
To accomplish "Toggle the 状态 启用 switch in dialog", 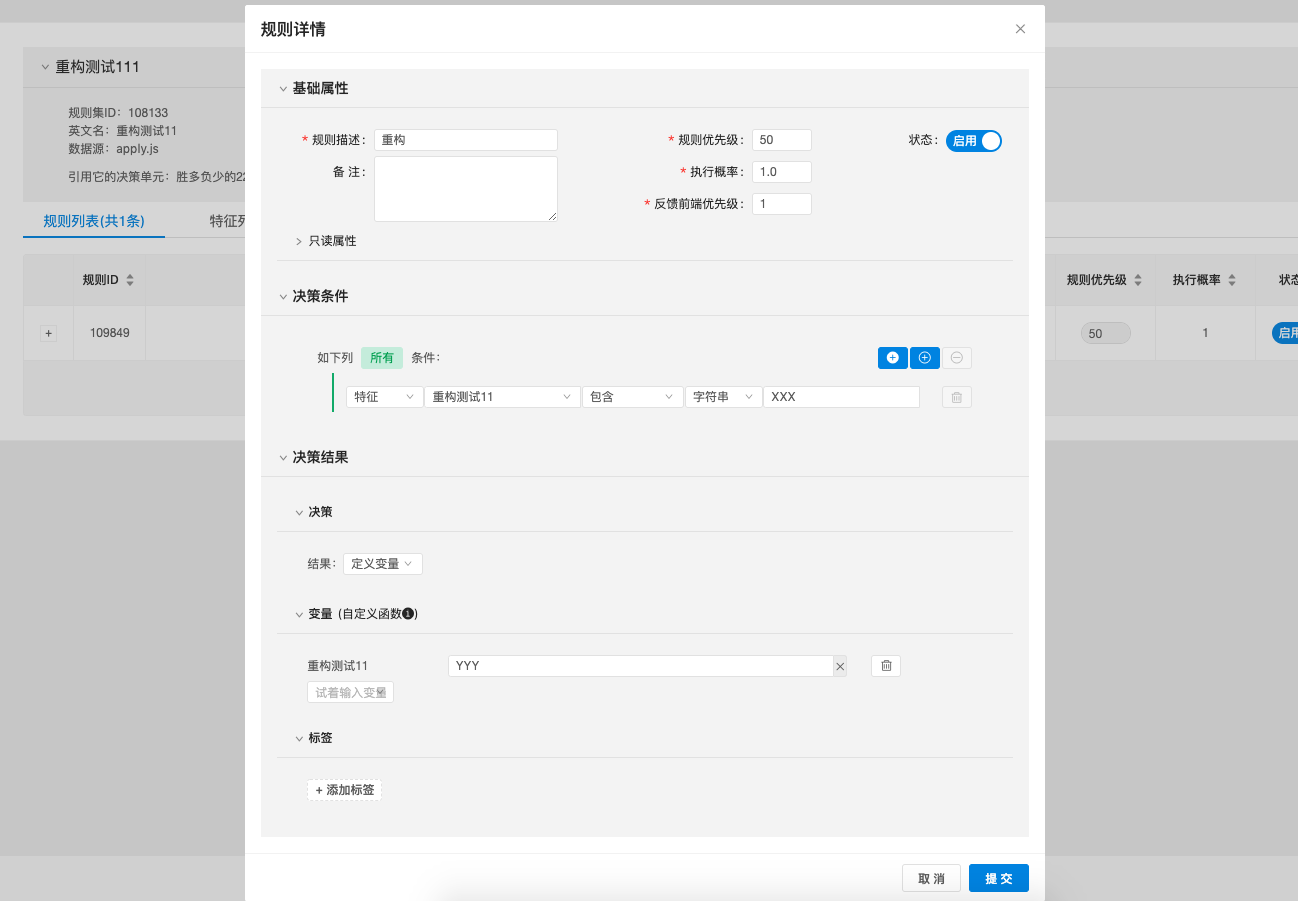I will click(974, 141).
